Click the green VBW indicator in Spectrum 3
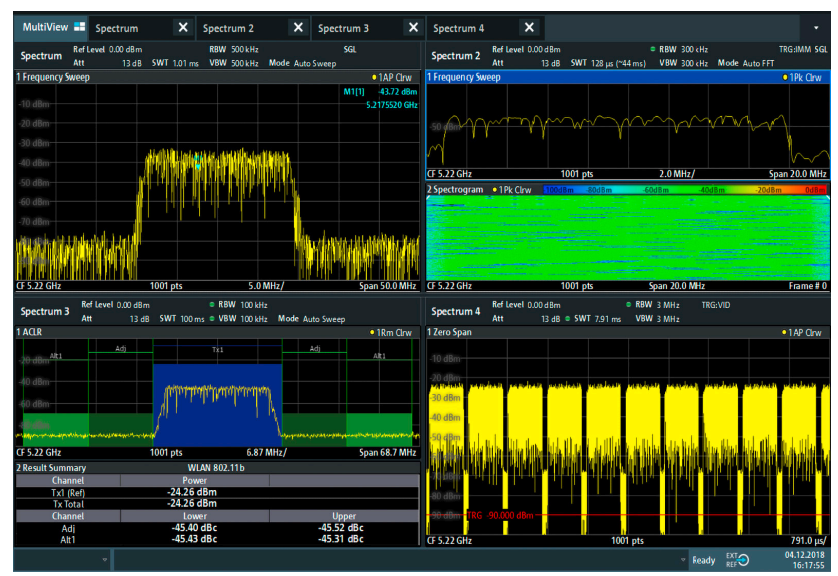838x576 pixels. (212, 318)
